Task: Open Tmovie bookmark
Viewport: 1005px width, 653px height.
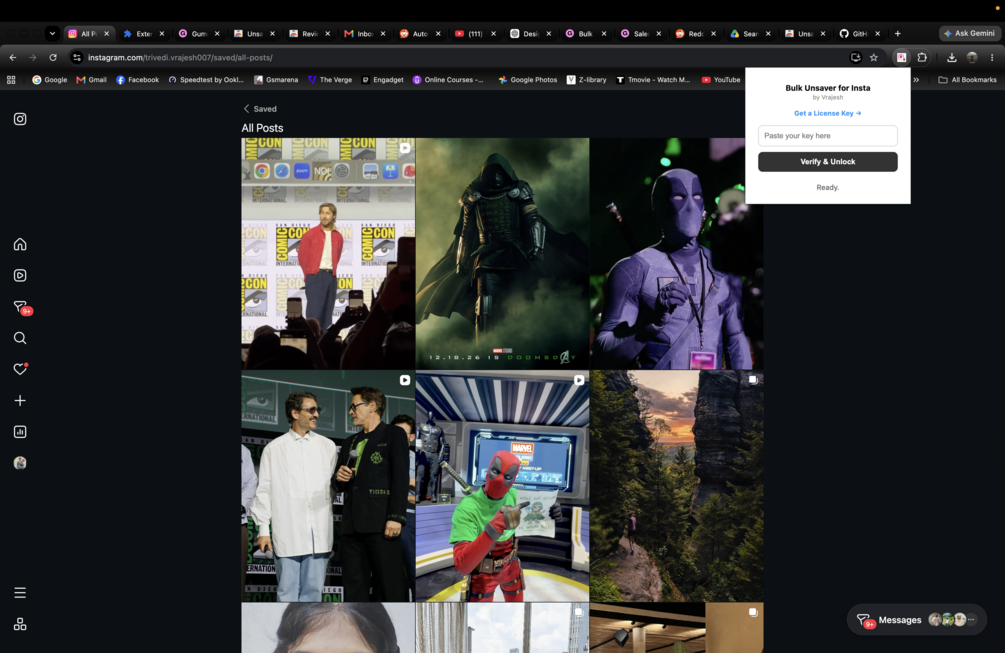Action: (652, 80)
